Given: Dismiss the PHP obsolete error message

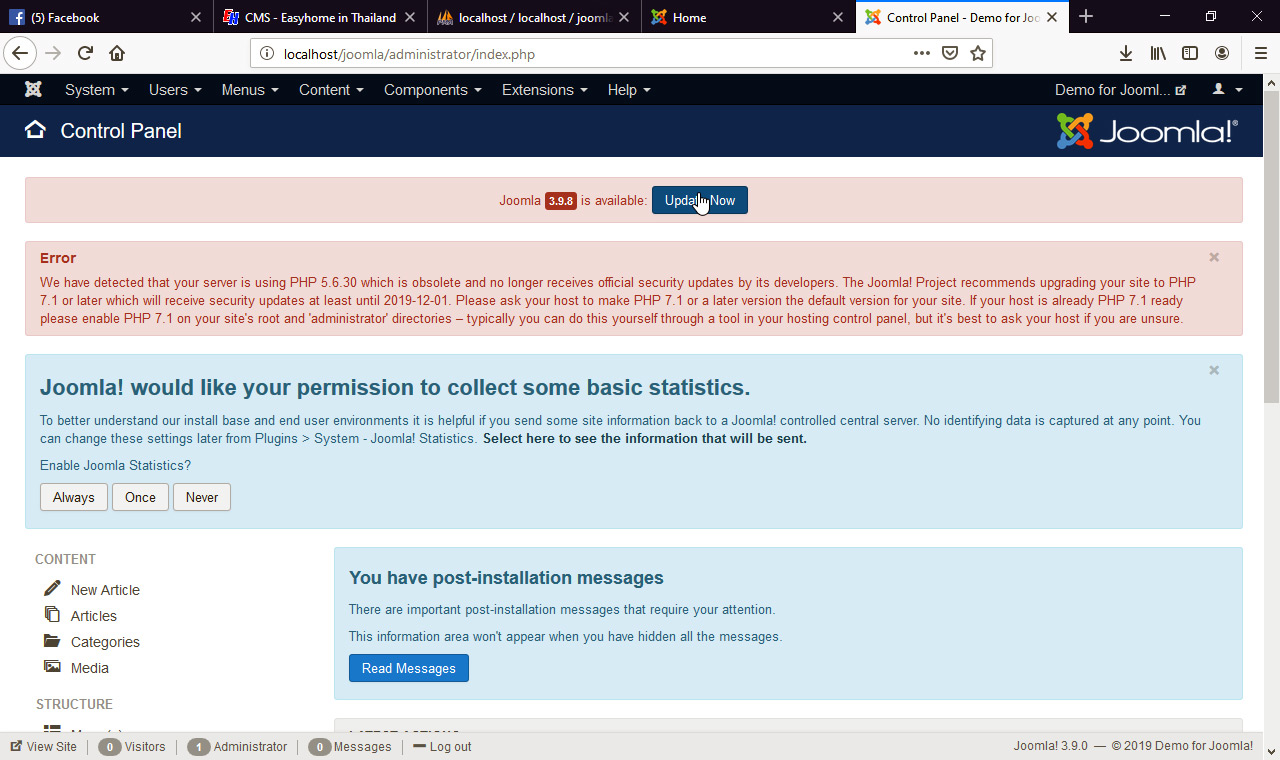Looking at the screenshot, I should pos(1213,257).
